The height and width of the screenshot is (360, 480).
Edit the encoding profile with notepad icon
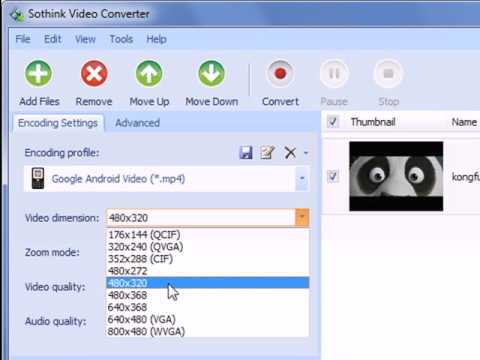(x=267, y=153)
